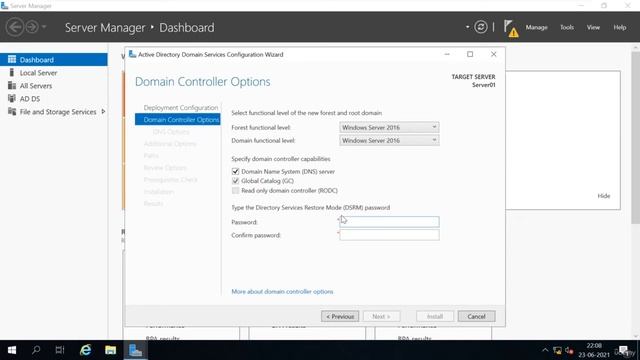Open the Action Center notification icon
Viewport: 640px width, 360px height.
[x=623, y=350]
